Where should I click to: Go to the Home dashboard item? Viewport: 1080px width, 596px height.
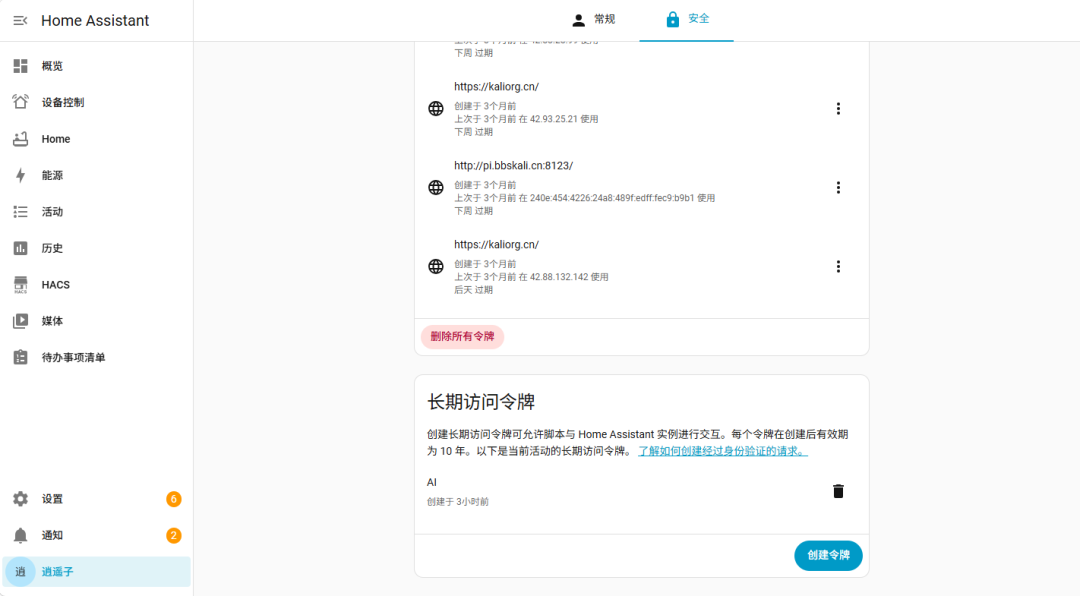pos(96,139)
